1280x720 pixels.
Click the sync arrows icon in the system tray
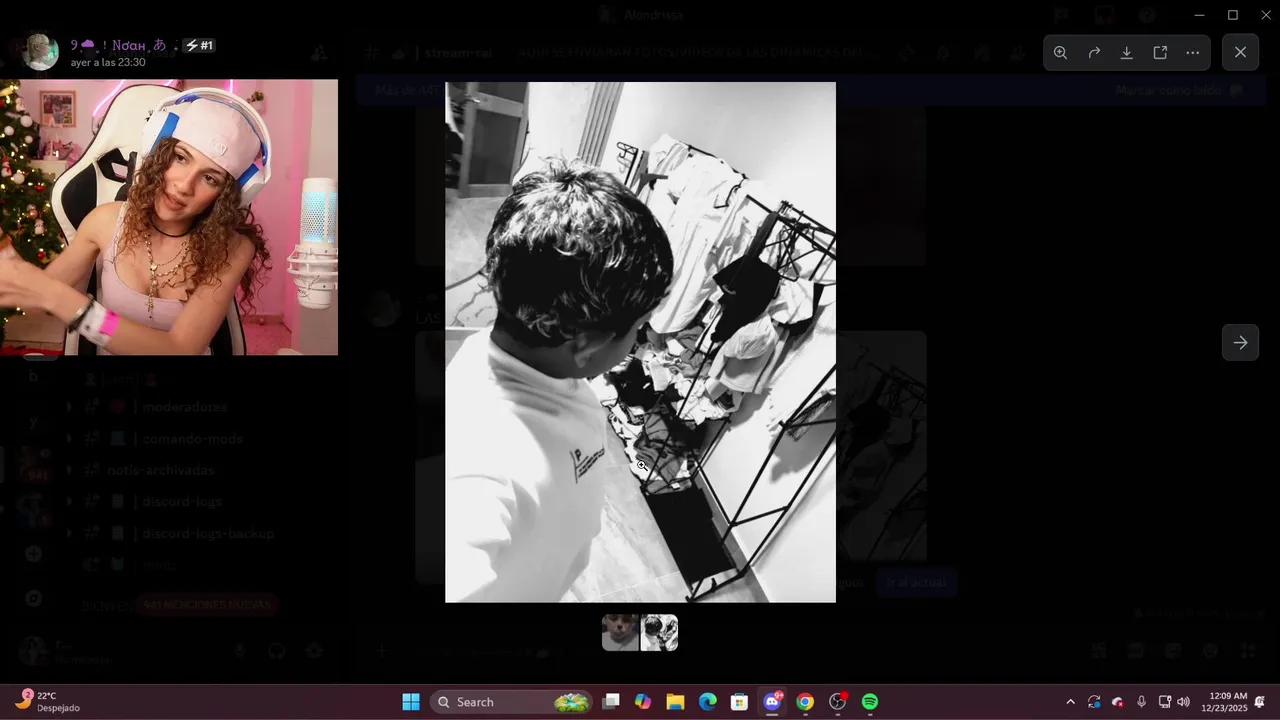click(x=1094, y=702)
